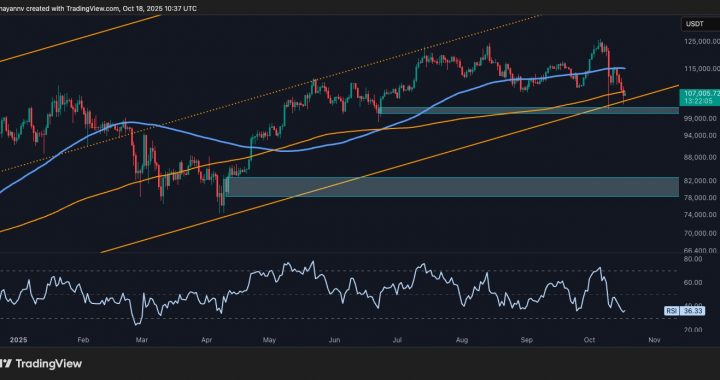Screen dimensions: 720x380
Task: Click the 94,000.00 price axis label
Action: coord(701,135)
